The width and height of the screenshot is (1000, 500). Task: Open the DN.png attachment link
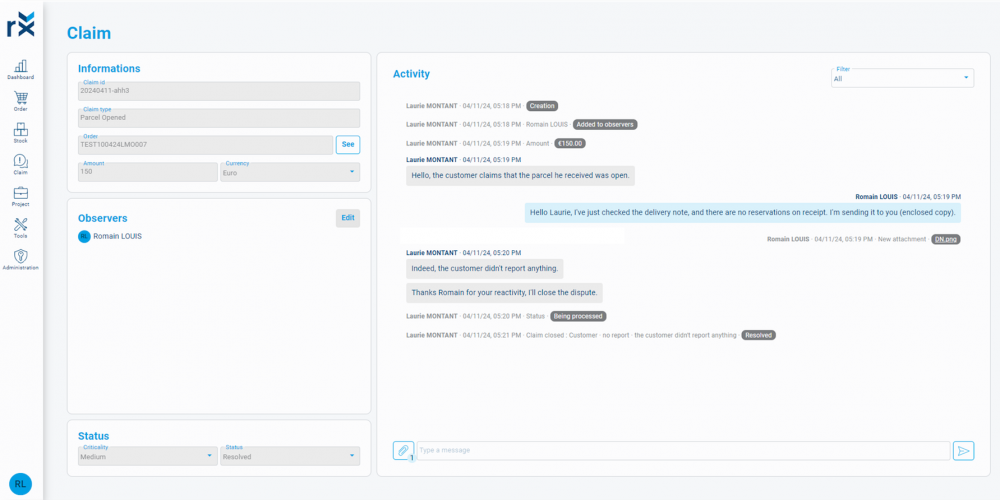pyautogui.click(x=945, y=239)
